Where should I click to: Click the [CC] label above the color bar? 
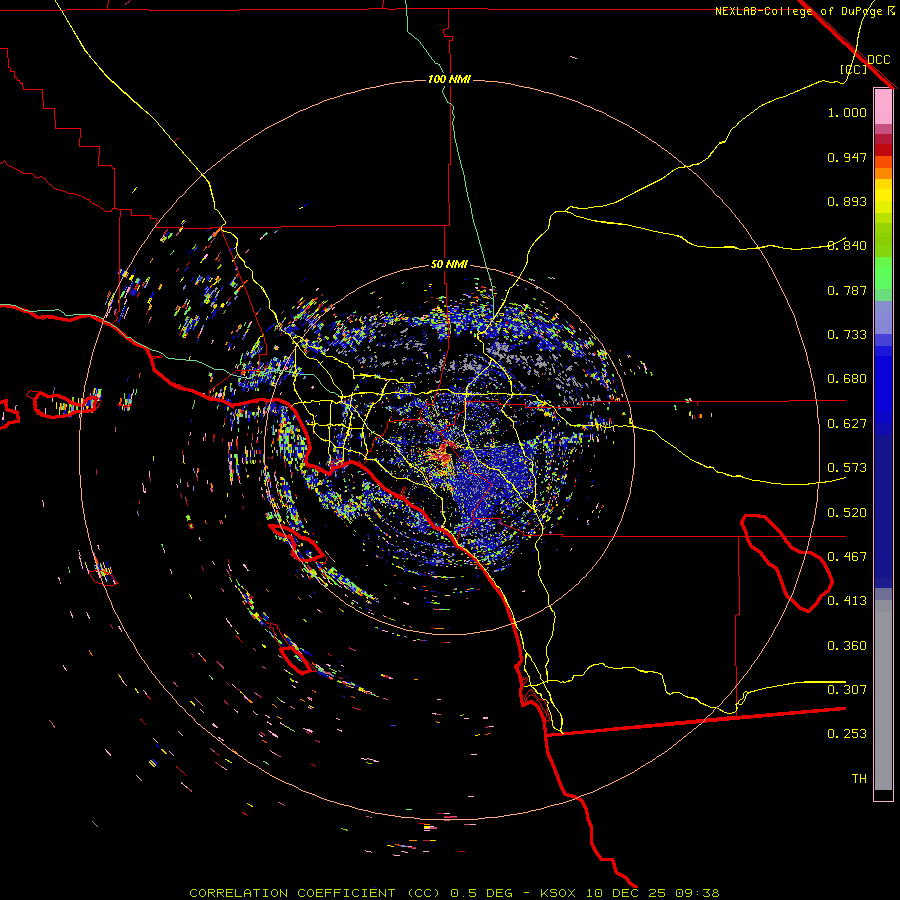pyautogui.click(x=853, y=69)
